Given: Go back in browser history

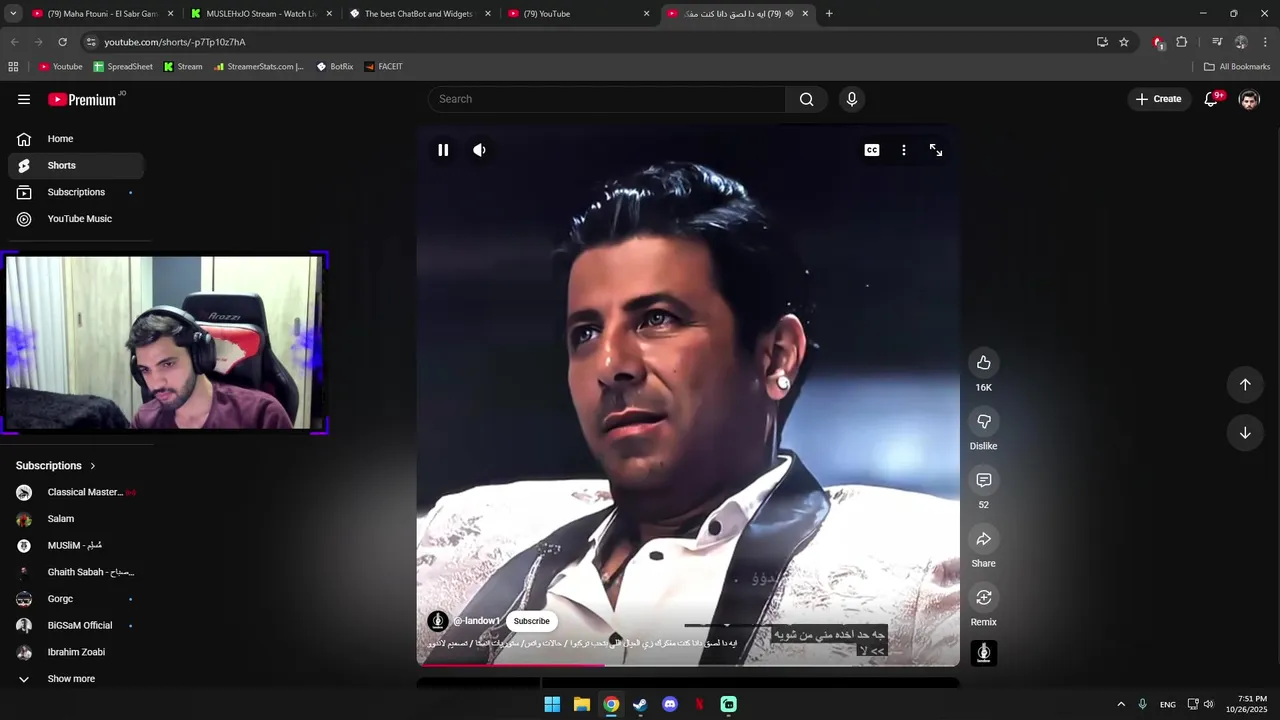Looking at the screenshot, I should [14, 42].
